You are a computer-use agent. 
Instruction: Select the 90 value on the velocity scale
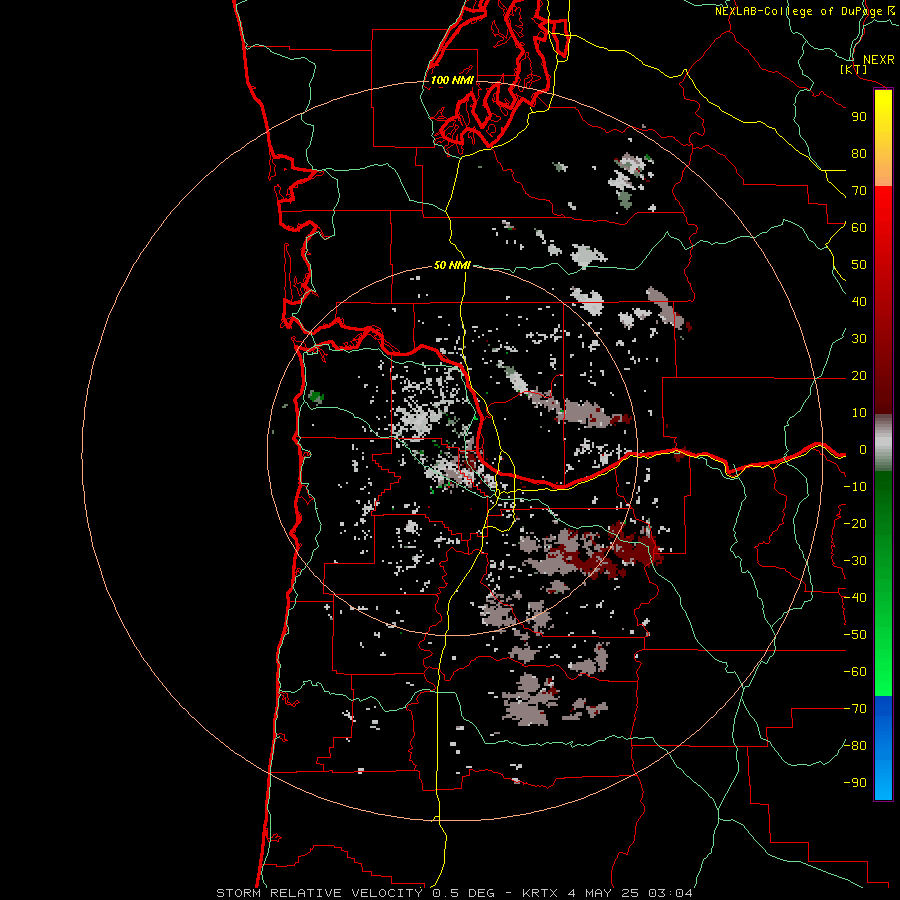coord(859,117)
